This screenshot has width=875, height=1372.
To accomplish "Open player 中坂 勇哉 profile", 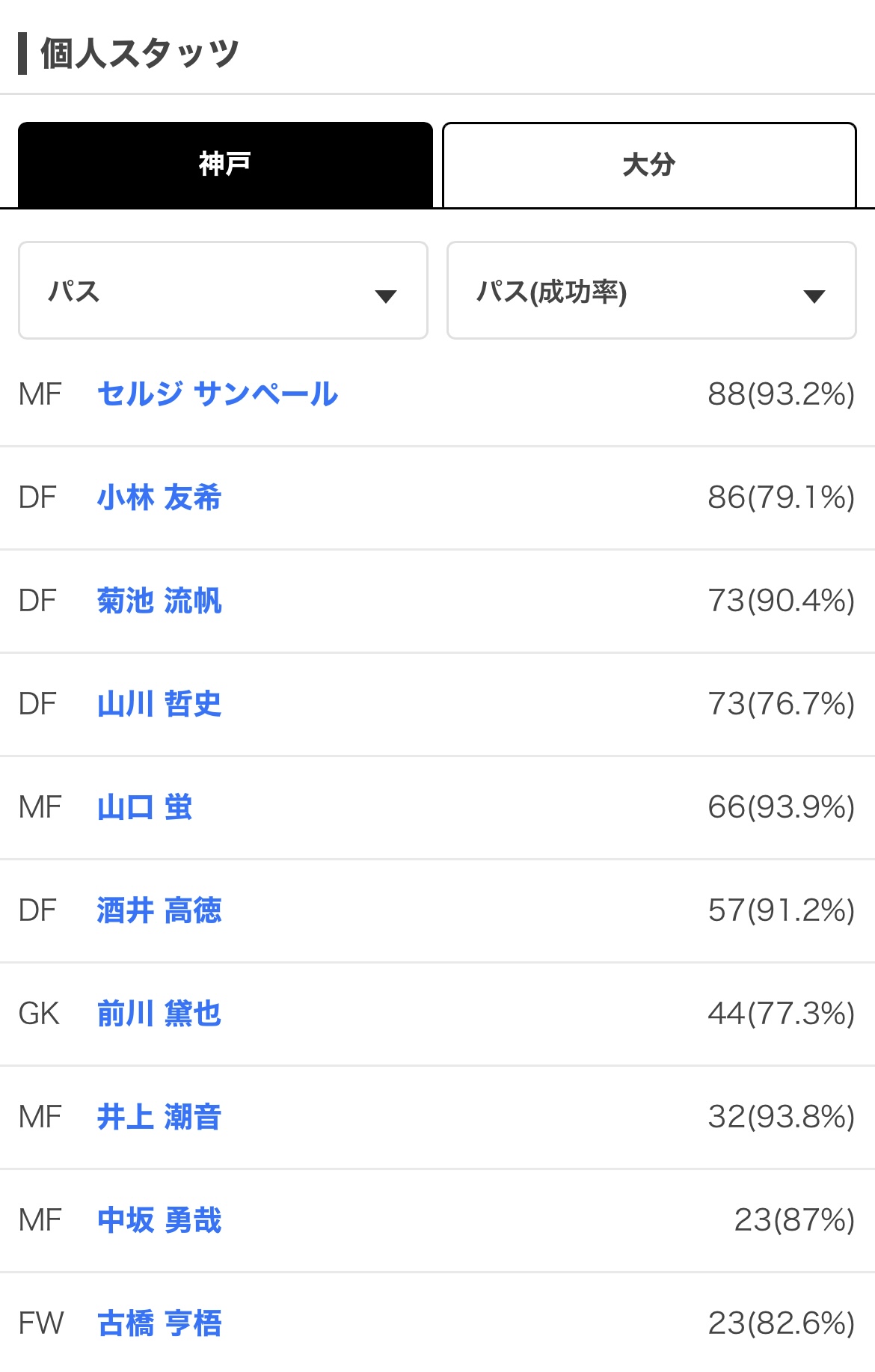I will click(x=159, y=1220).
